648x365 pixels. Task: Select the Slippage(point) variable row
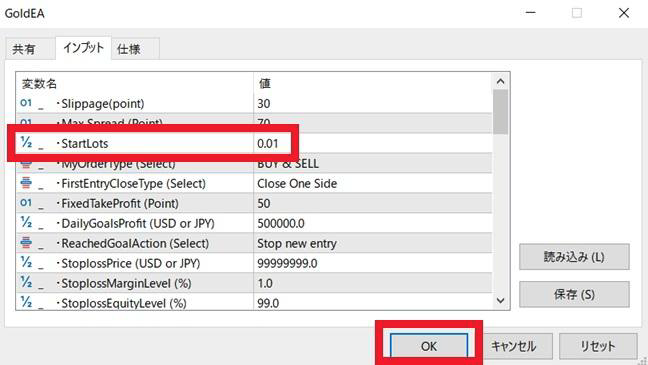[x=254, y=103]
